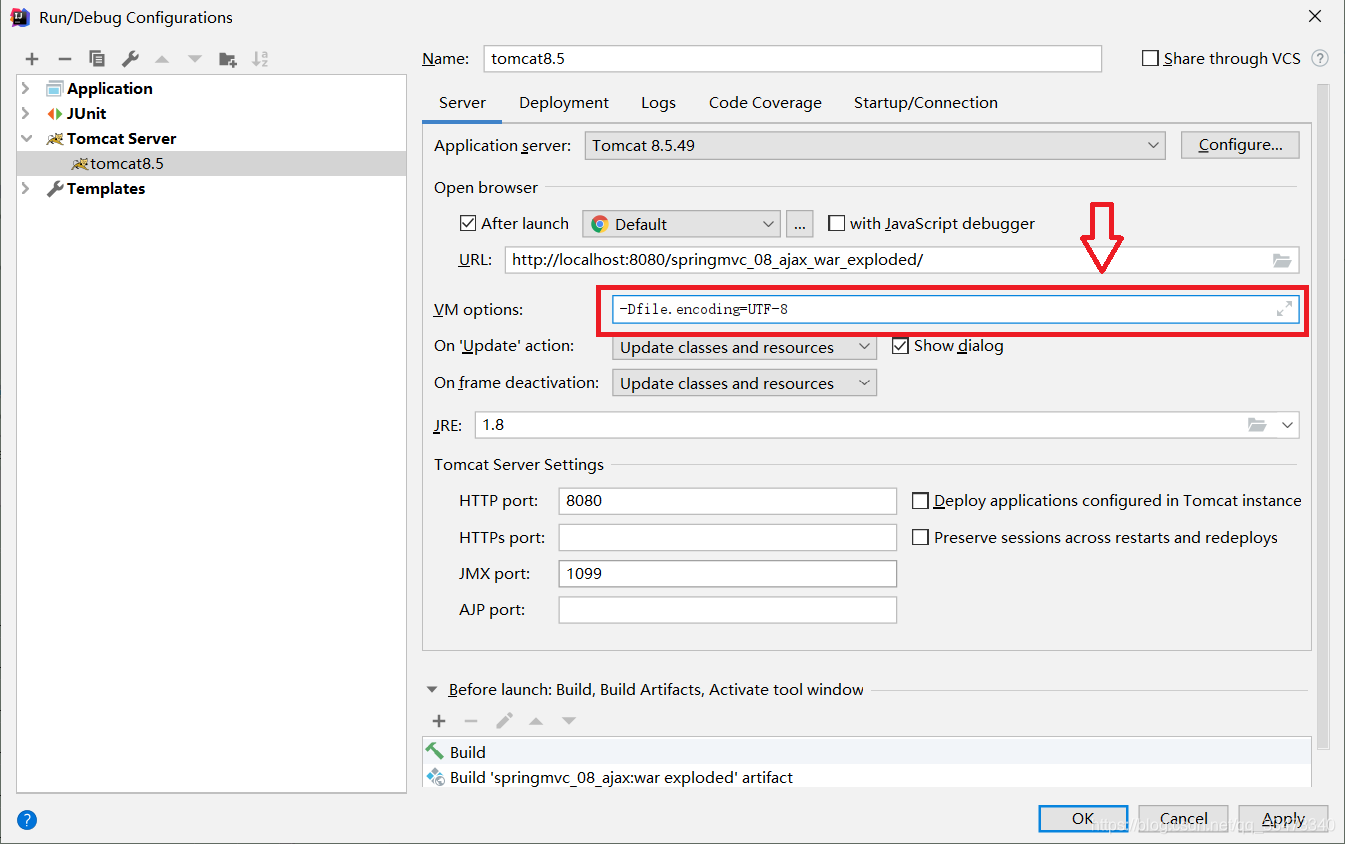
Task: Collapse the Tomcat Server group
Action: 26,139
